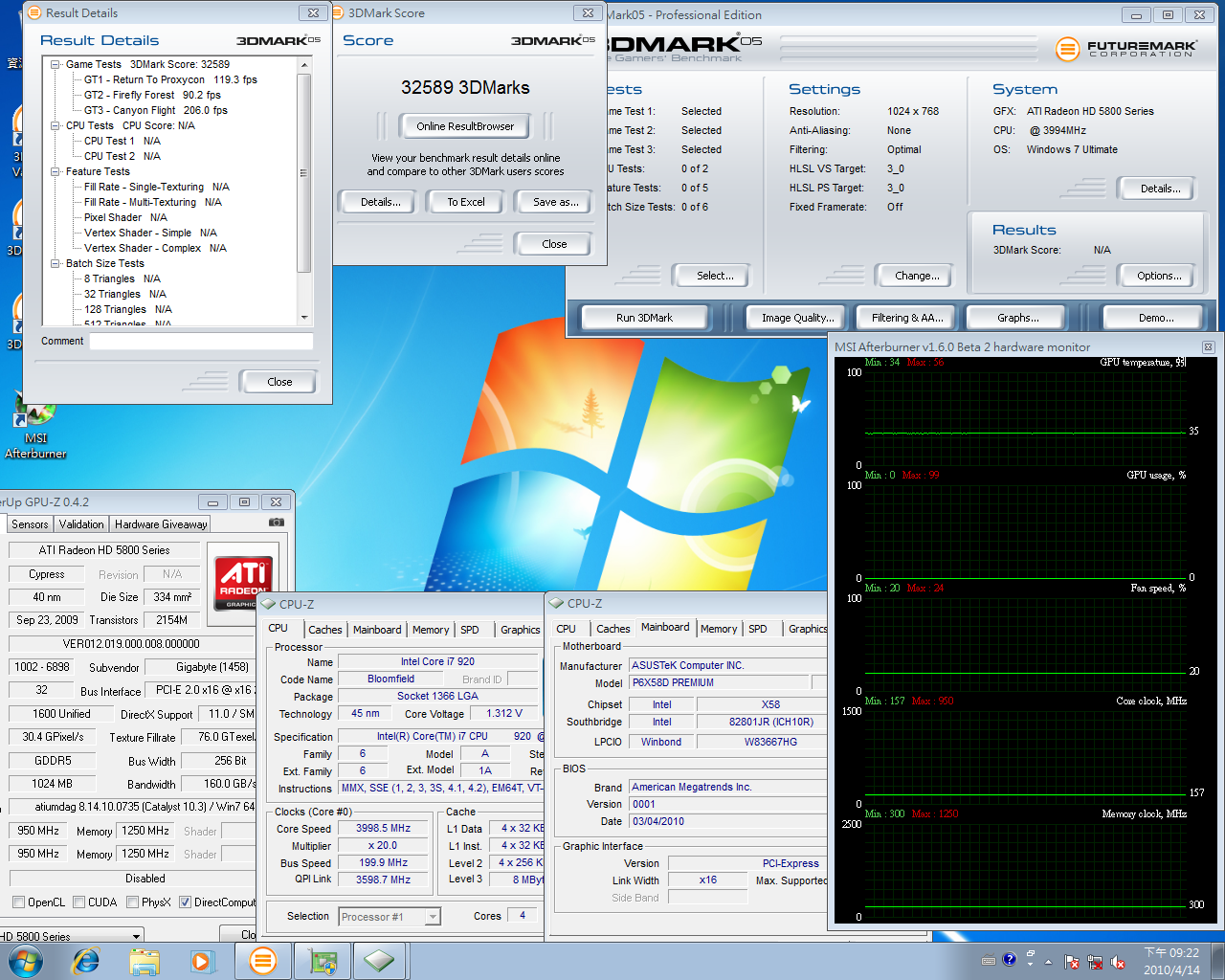1225x980 pixels.
Task: Open the Sensors tab in GPU-Z
Action: tap(30, 524)
